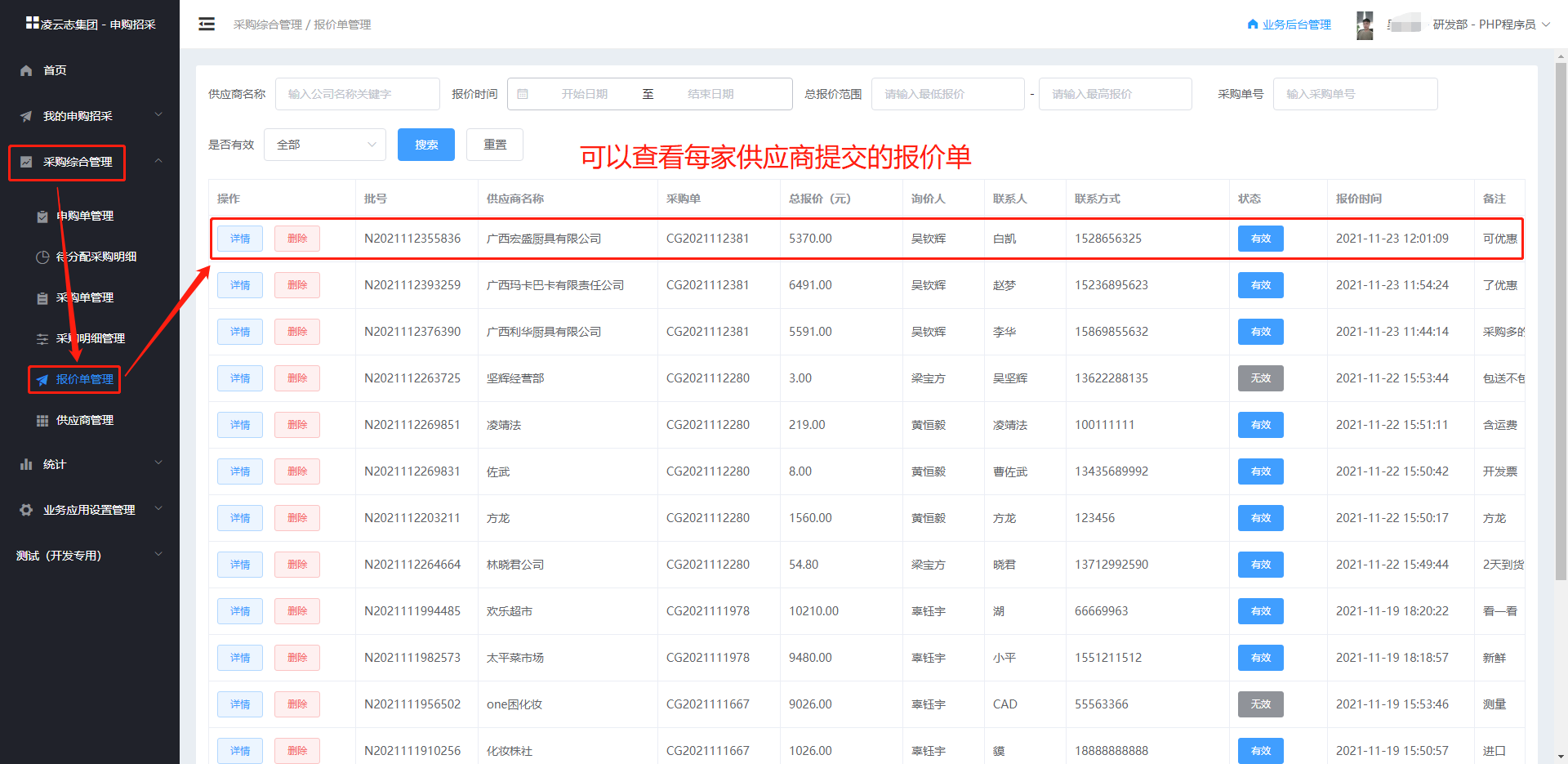Click the 采购单号 input field
Image resolution: width=1568 pixels, height=764 pixels.
(1356, 94)
